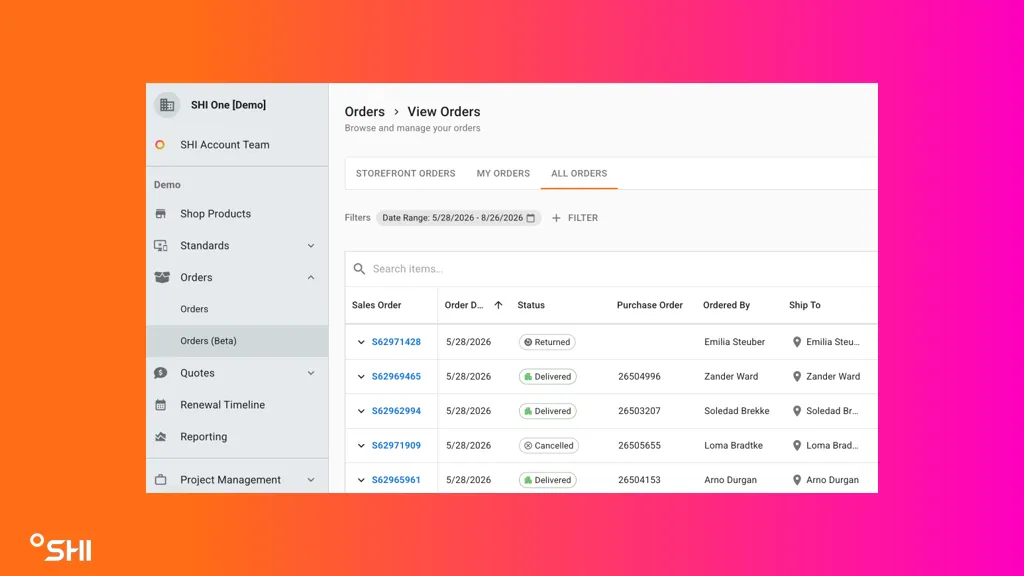1024x576 pixels.
Task: Click the Shop Products storefront icon
Action: (161, 214)
